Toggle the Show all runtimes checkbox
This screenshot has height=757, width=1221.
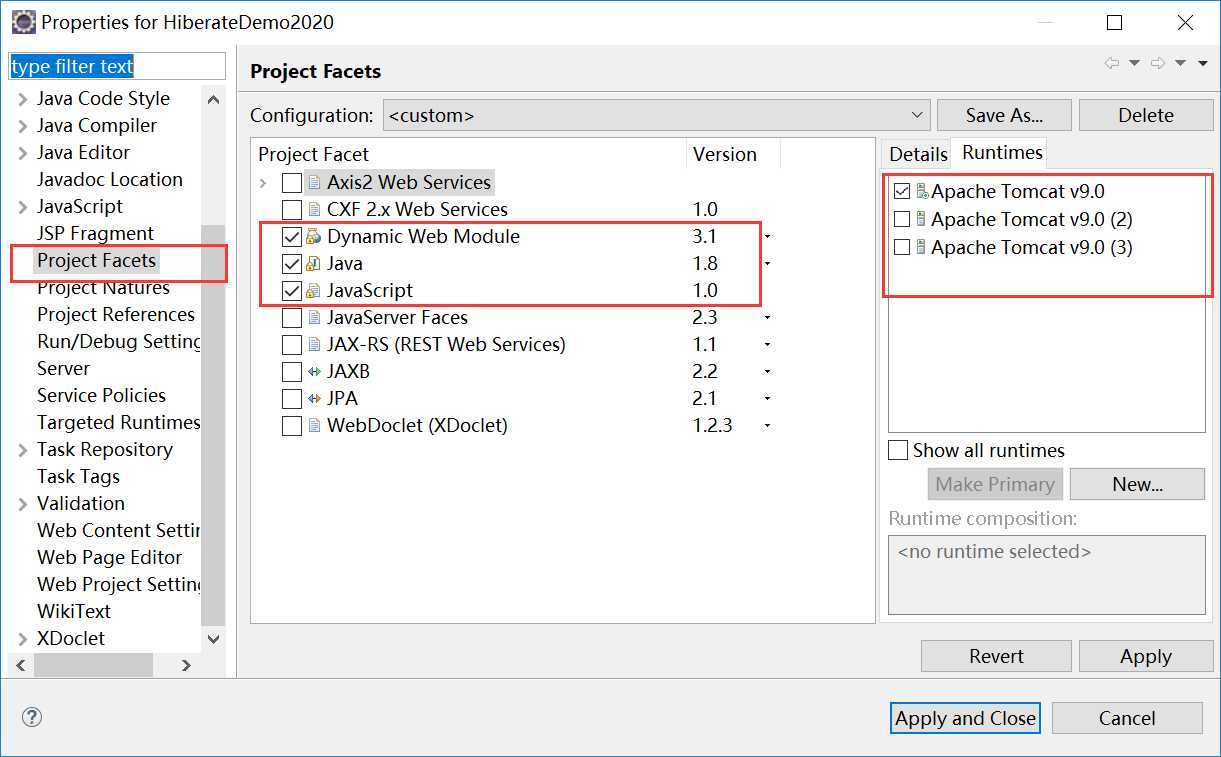(898, 450)
